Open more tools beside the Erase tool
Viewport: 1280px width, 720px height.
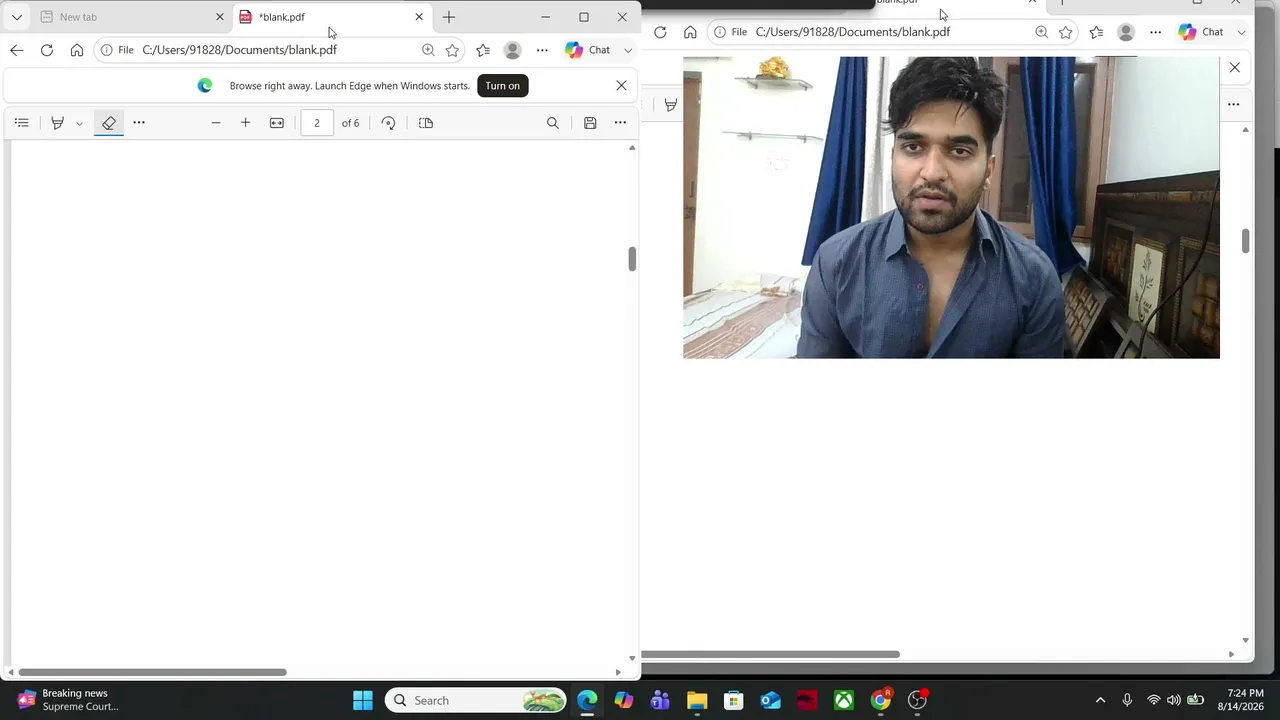(x=139, y=123)
